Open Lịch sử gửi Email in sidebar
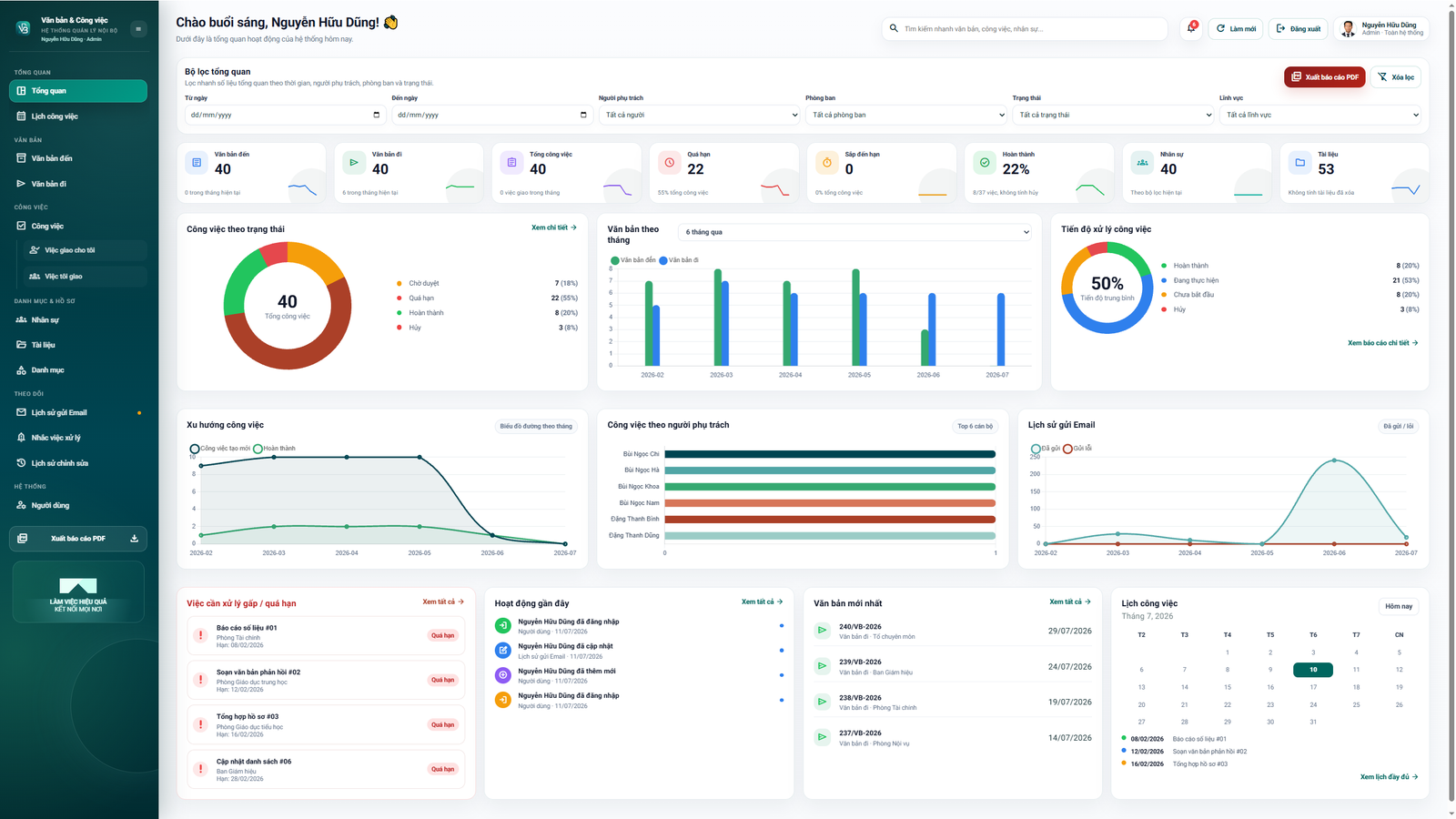This screenshot has width=1456, height=819. tap(78, 412)
